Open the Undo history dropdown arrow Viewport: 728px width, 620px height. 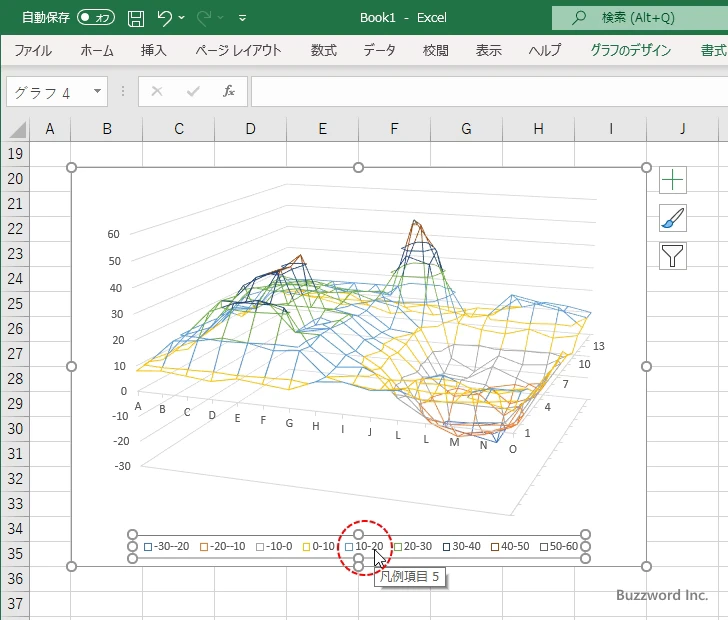click(x=182, y=18)
